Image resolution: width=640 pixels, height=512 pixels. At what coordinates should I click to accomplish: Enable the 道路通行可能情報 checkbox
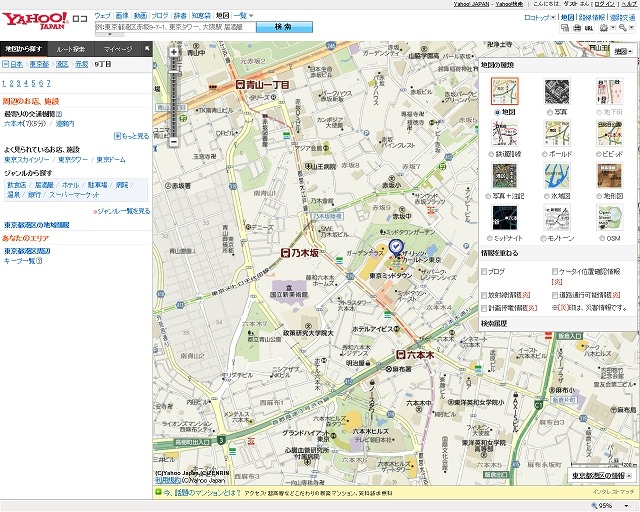[555, 295]
